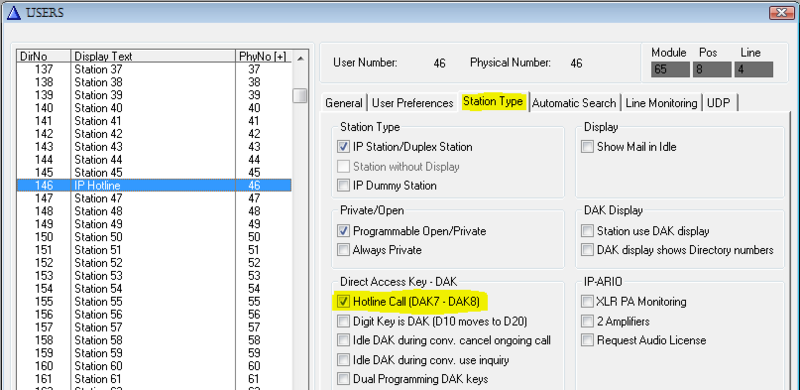Viewport: 800px width, 390px height.
Task: Toggle IP Station/Duplex Station checkbox
Action: pyautogui.click(x=343, y=147)
